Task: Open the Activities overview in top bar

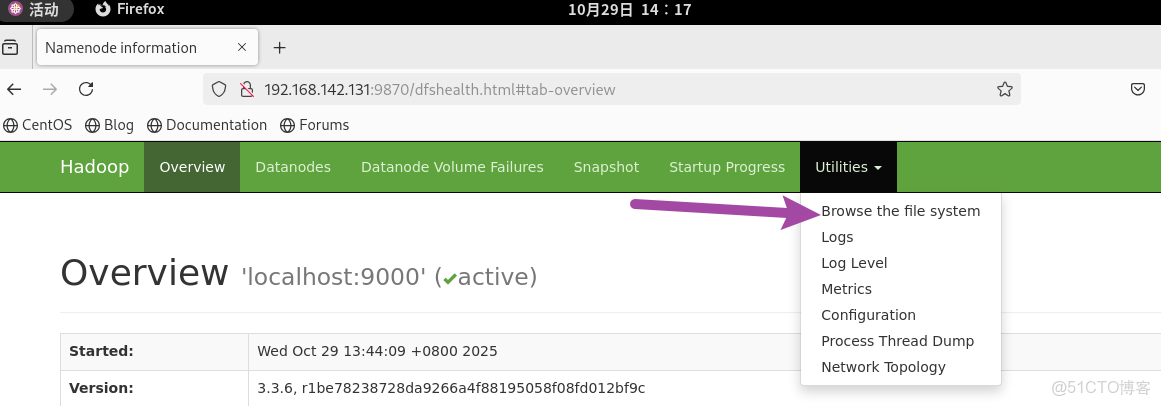Action: (34, 10)
